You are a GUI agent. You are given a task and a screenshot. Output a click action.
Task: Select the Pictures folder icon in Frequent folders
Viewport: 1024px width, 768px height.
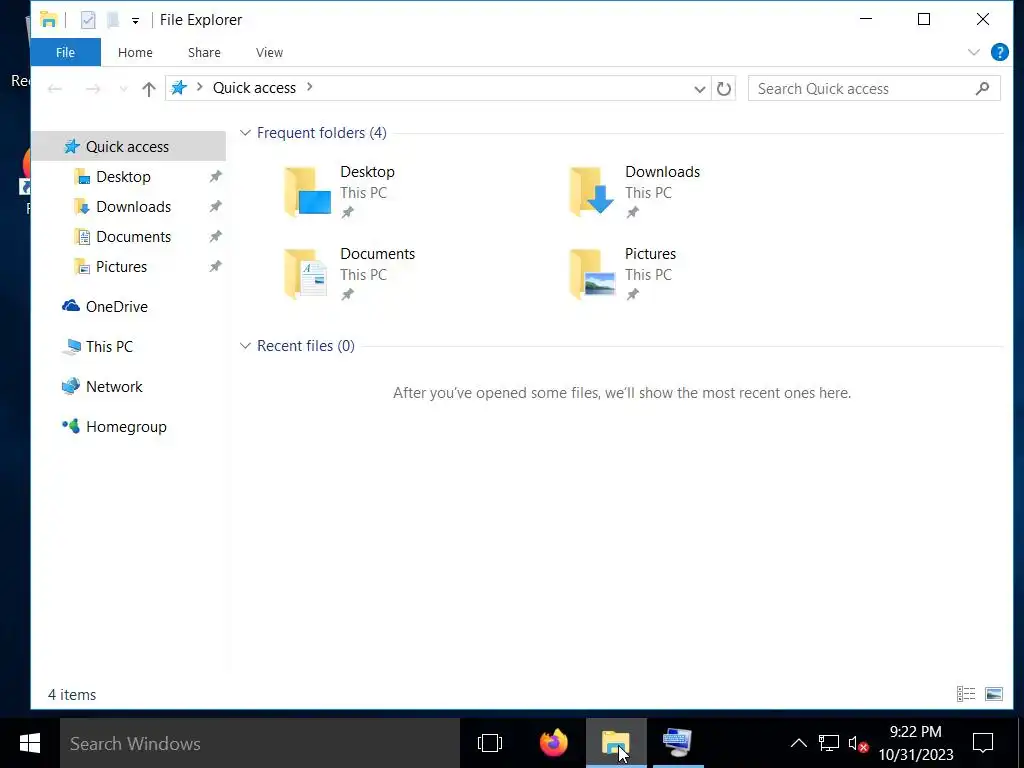592,274
